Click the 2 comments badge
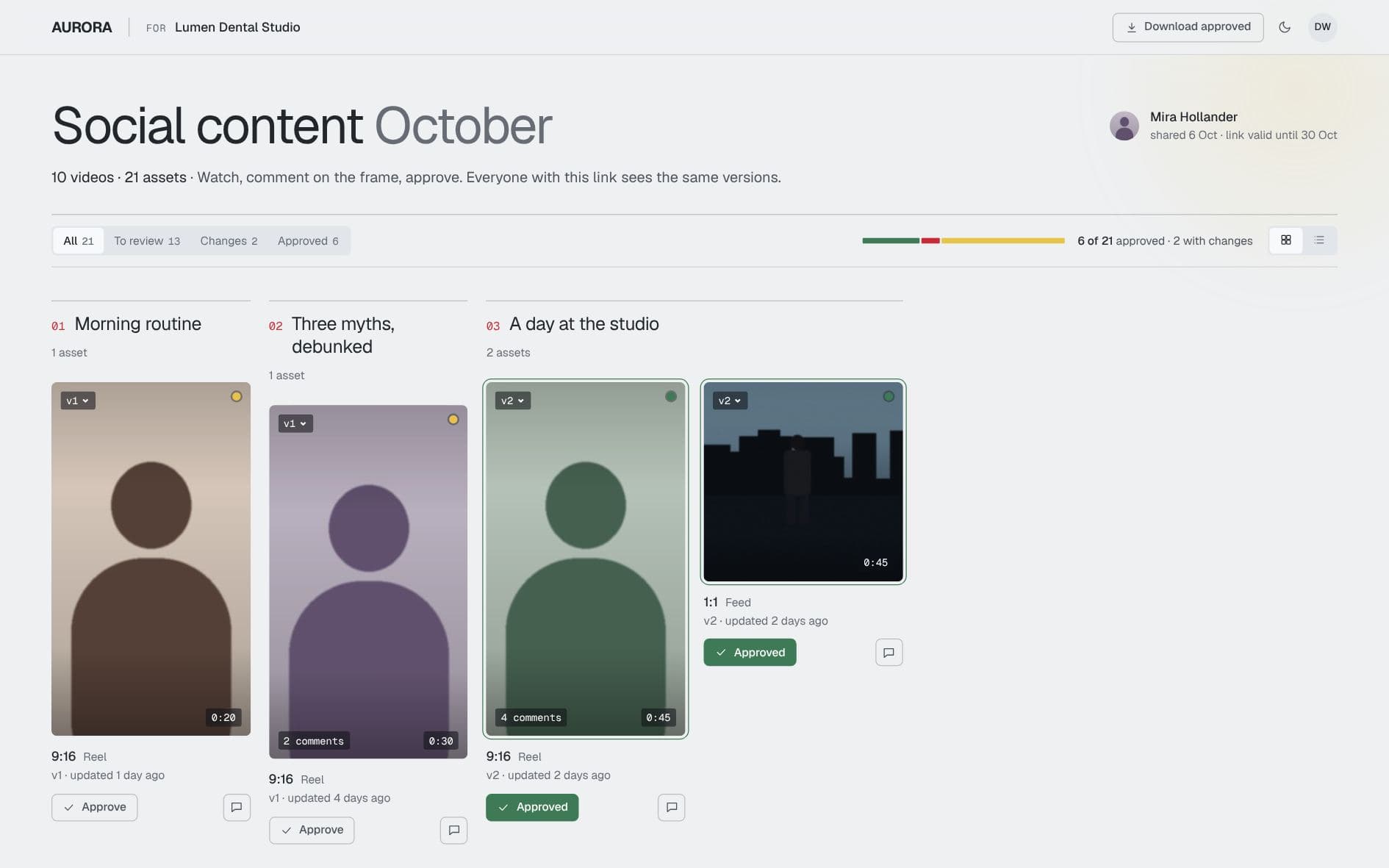 click(x=314, y=741)
